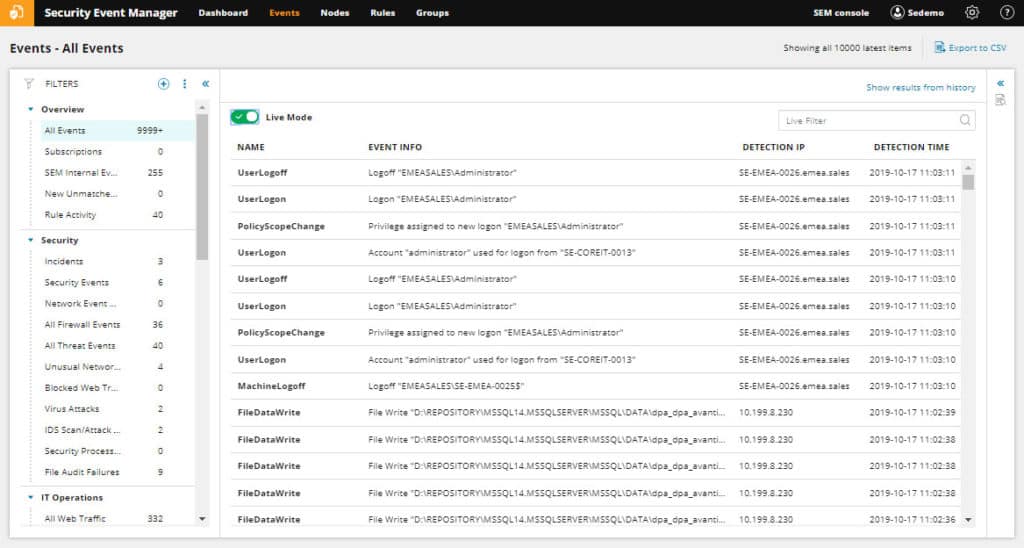Toggle Live Mode off

(x=245, y=117)
